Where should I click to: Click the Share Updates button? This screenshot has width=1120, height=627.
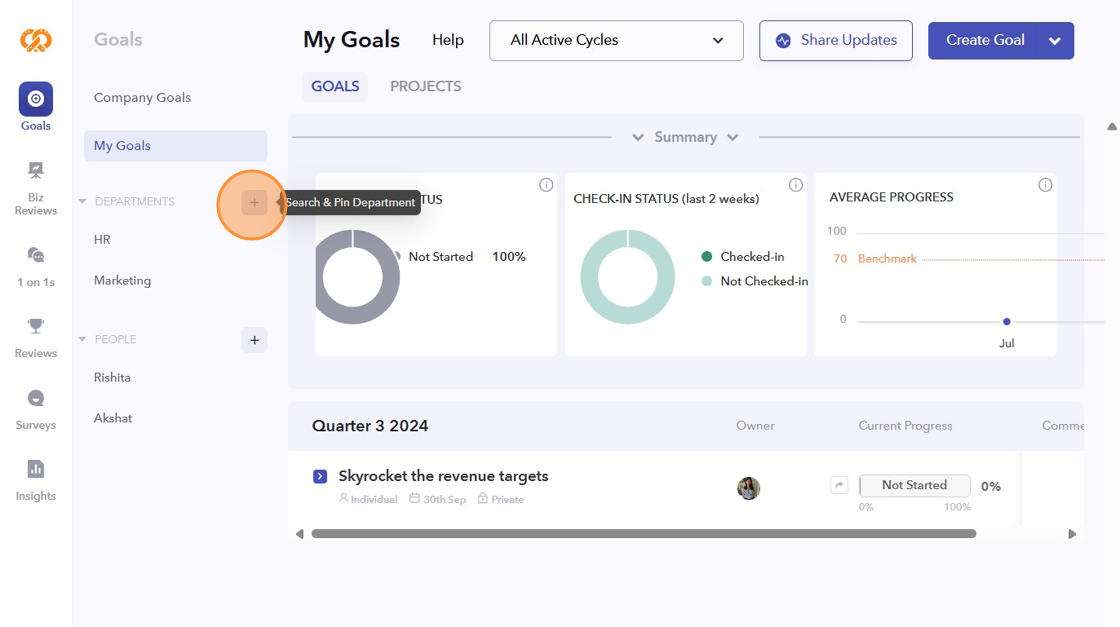835,41
